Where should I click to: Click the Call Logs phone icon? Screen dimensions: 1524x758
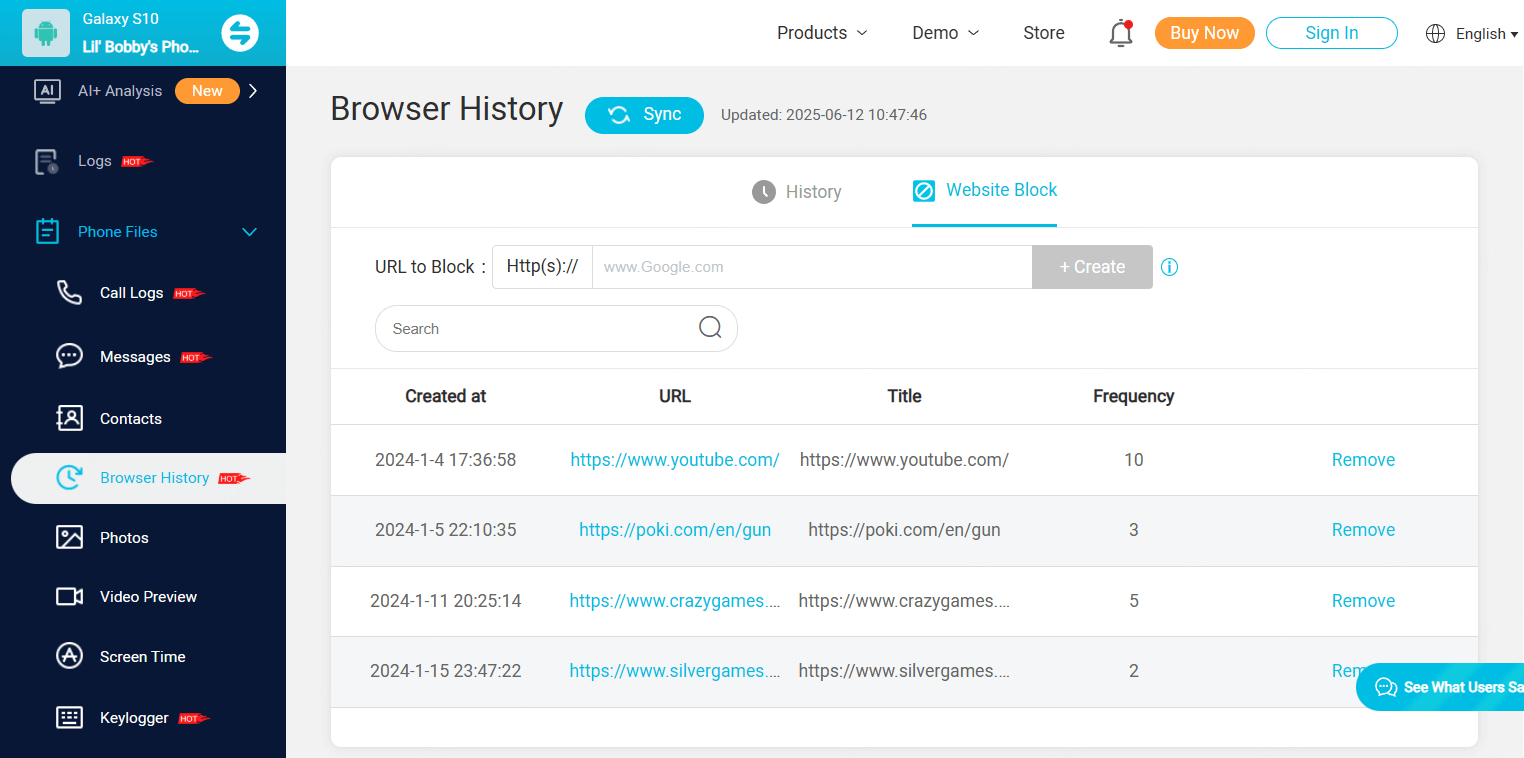(x=69, y=293)
